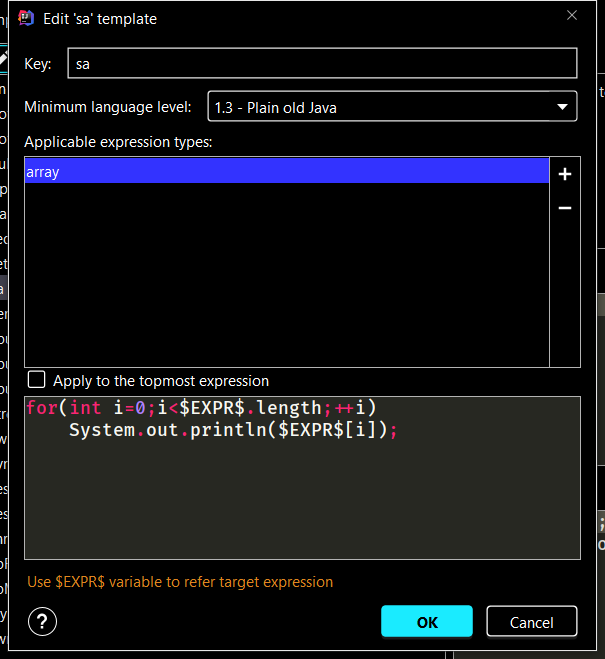605x659 pixels.
Task: Cancel editing the template
Action: point(531,622)
